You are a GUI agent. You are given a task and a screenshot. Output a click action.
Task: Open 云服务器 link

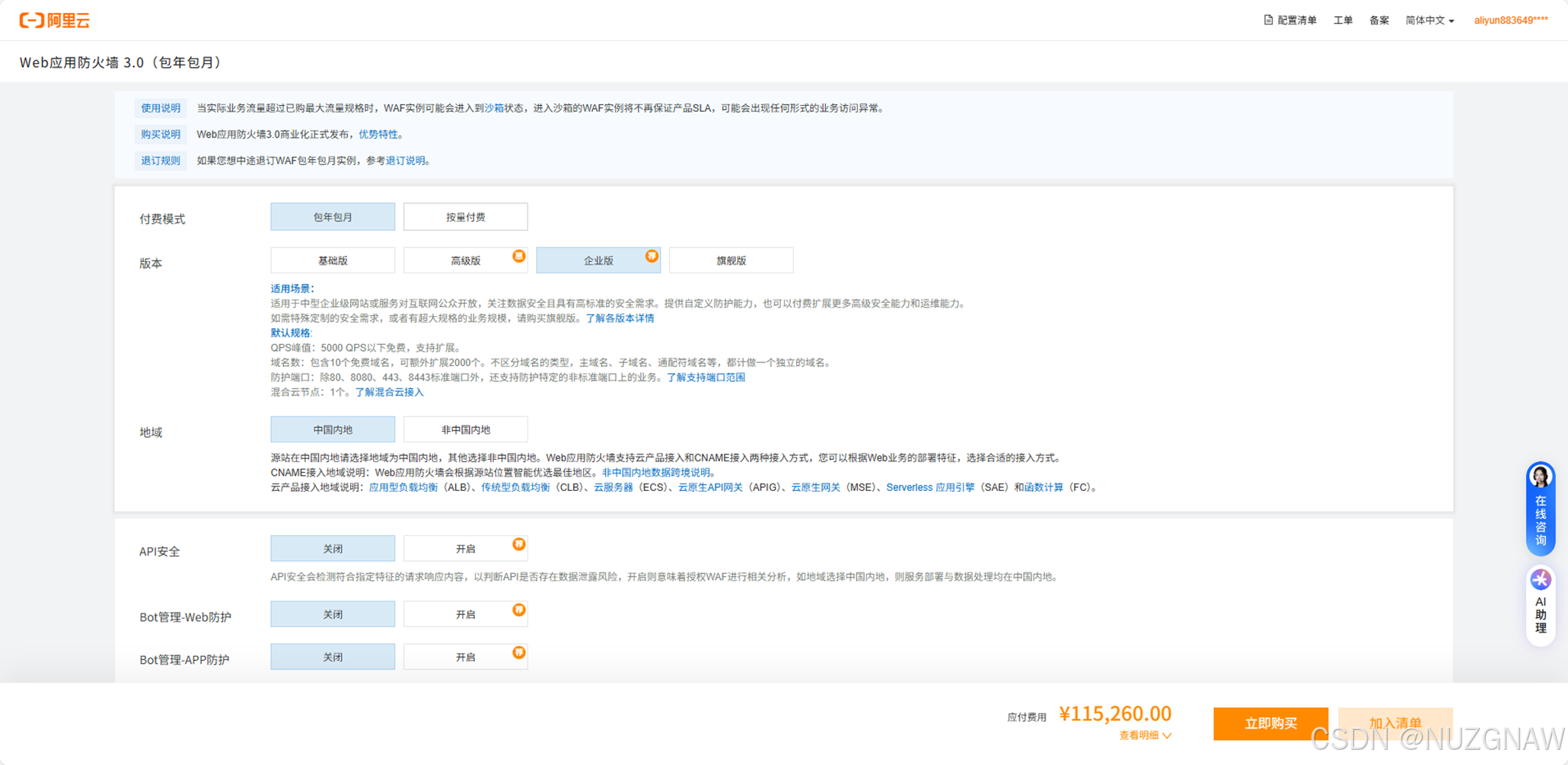pyautogui.click(x=613, y=487)
